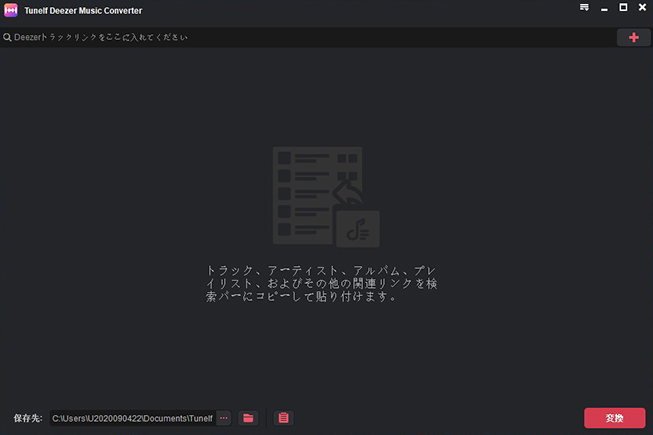
Task: Click the Tunelf Deezer Music Converter title
Action: tap(83, 11)
